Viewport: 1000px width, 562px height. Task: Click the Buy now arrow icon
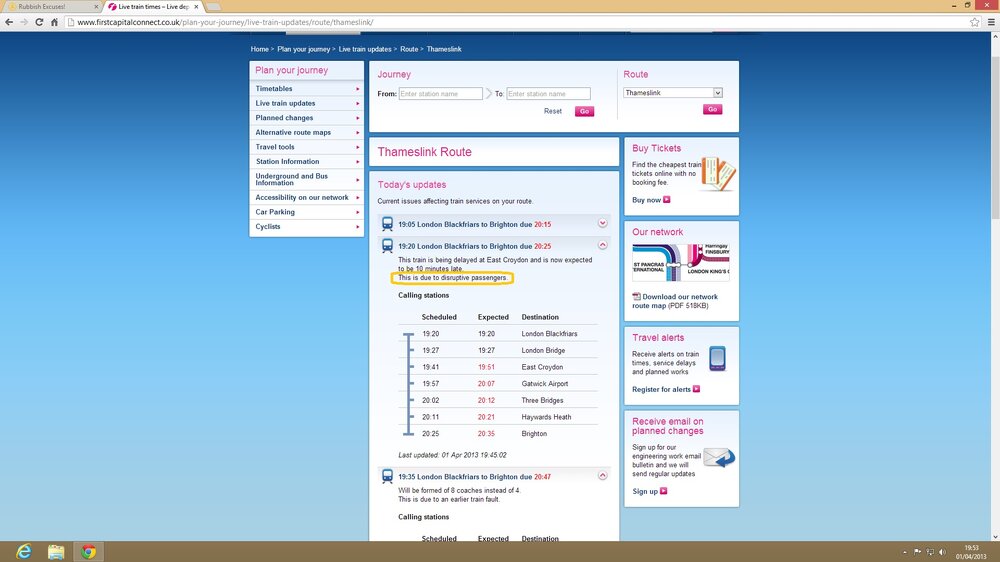[666, 200]
